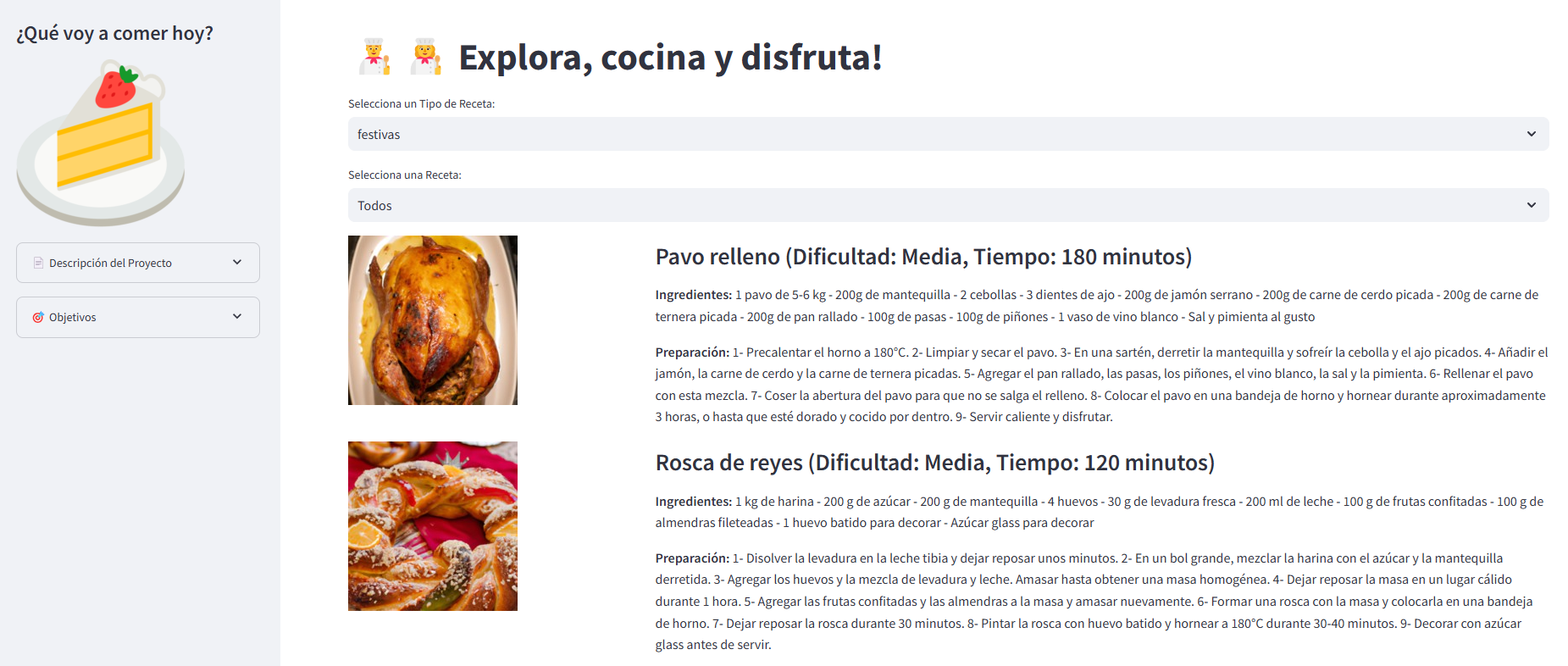Click the '¿Qué voy a comer hoy?' sidebar title

click(114, 33)
